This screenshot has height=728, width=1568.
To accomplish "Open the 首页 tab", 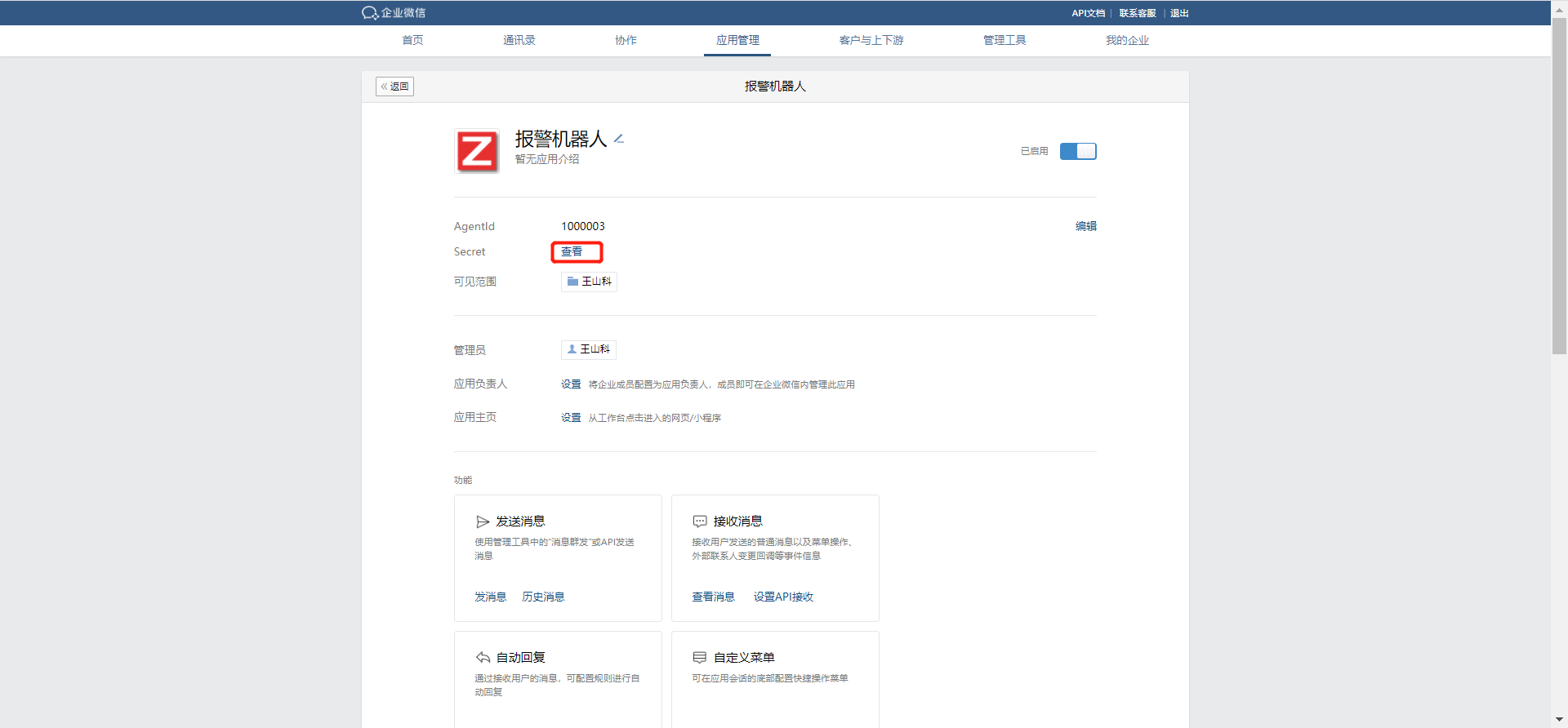I will click(412, 40).
